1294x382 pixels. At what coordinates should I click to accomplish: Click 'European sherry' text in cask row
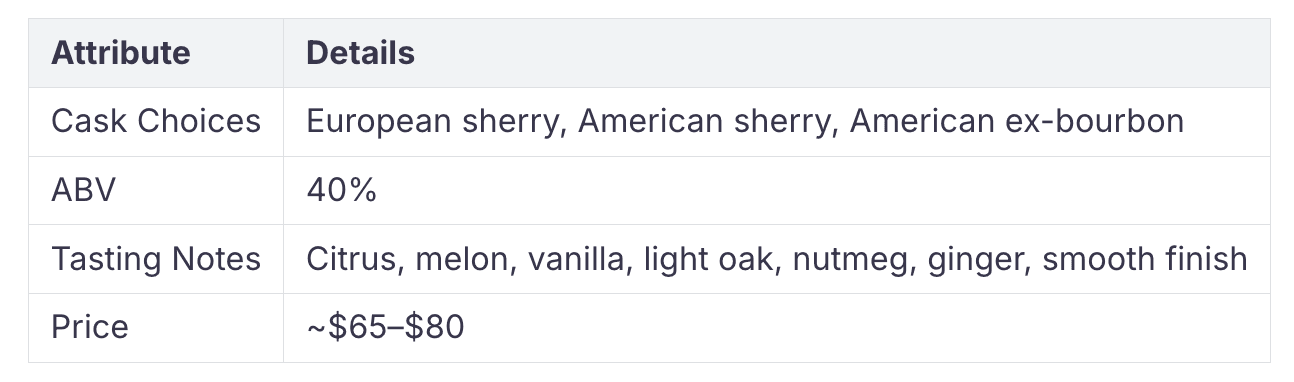(x=434, y=122)
